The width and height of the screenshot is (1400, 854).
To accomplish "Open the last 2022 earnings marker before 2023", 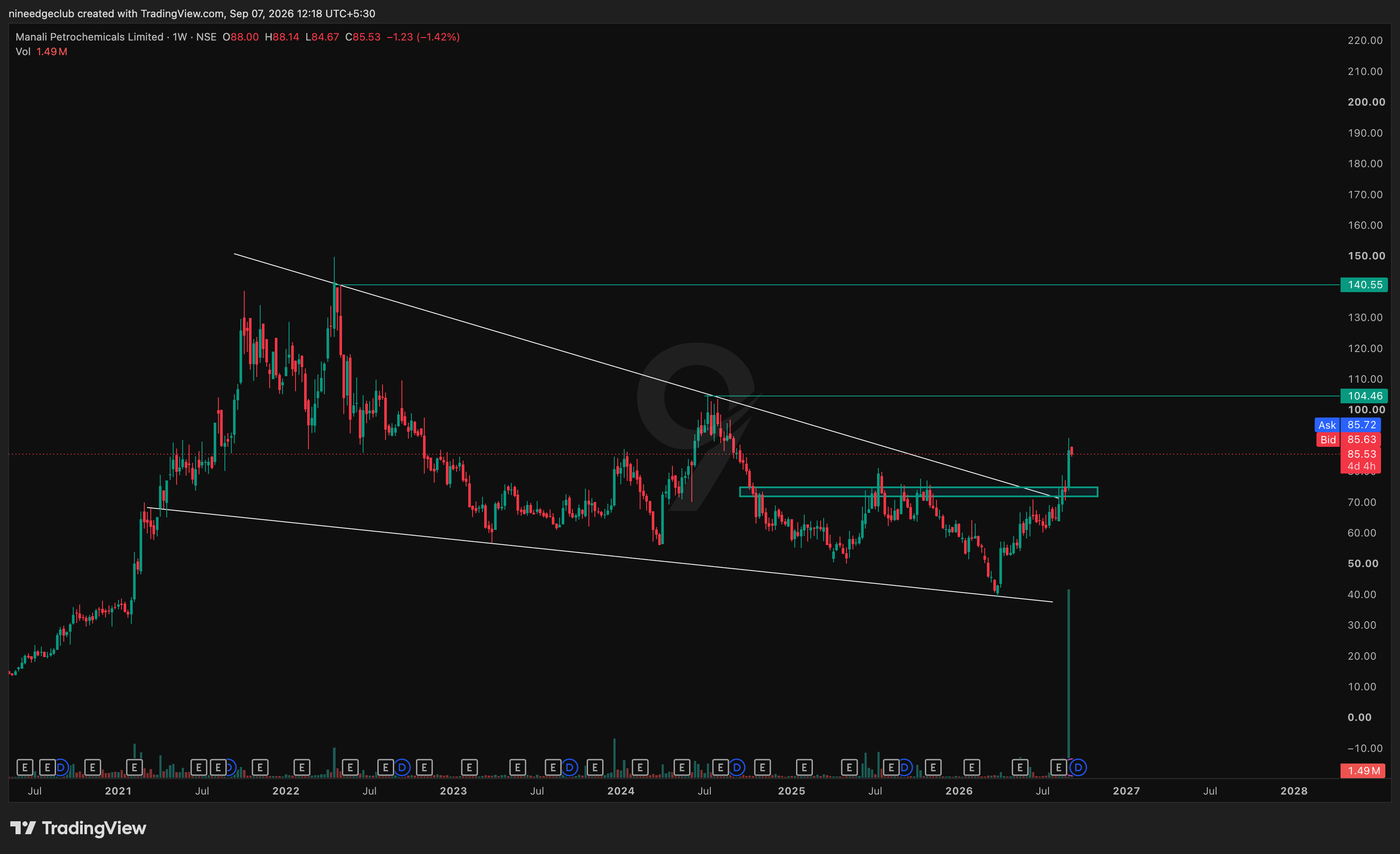I will coord(424,768).
